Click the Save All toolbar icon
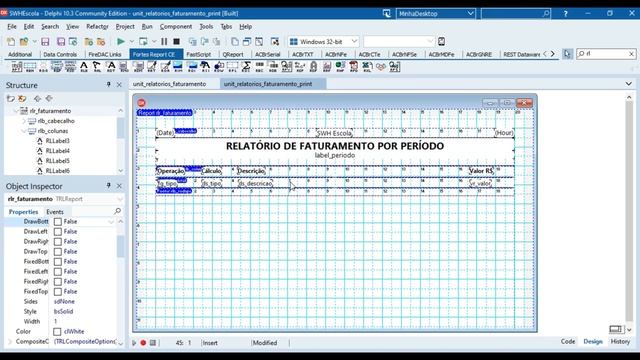 [x=61, y=42]
